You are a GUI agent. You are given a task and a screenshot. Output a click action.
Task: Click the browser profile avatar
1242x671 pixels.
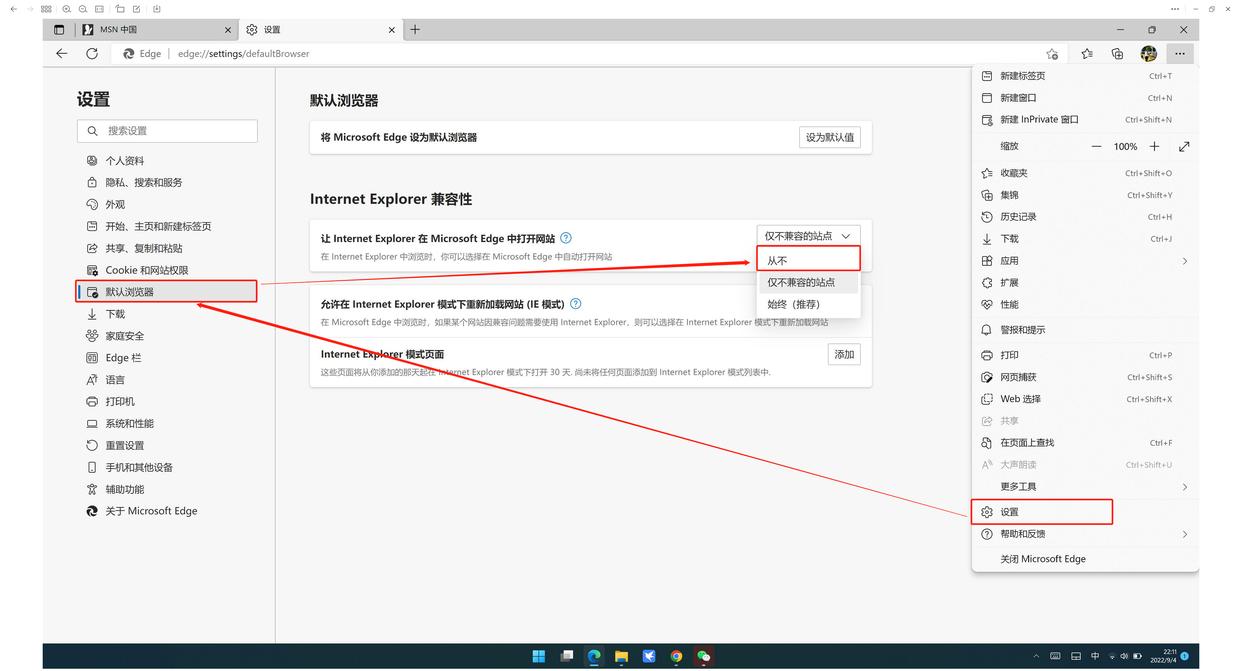(x=1148, y=54)
